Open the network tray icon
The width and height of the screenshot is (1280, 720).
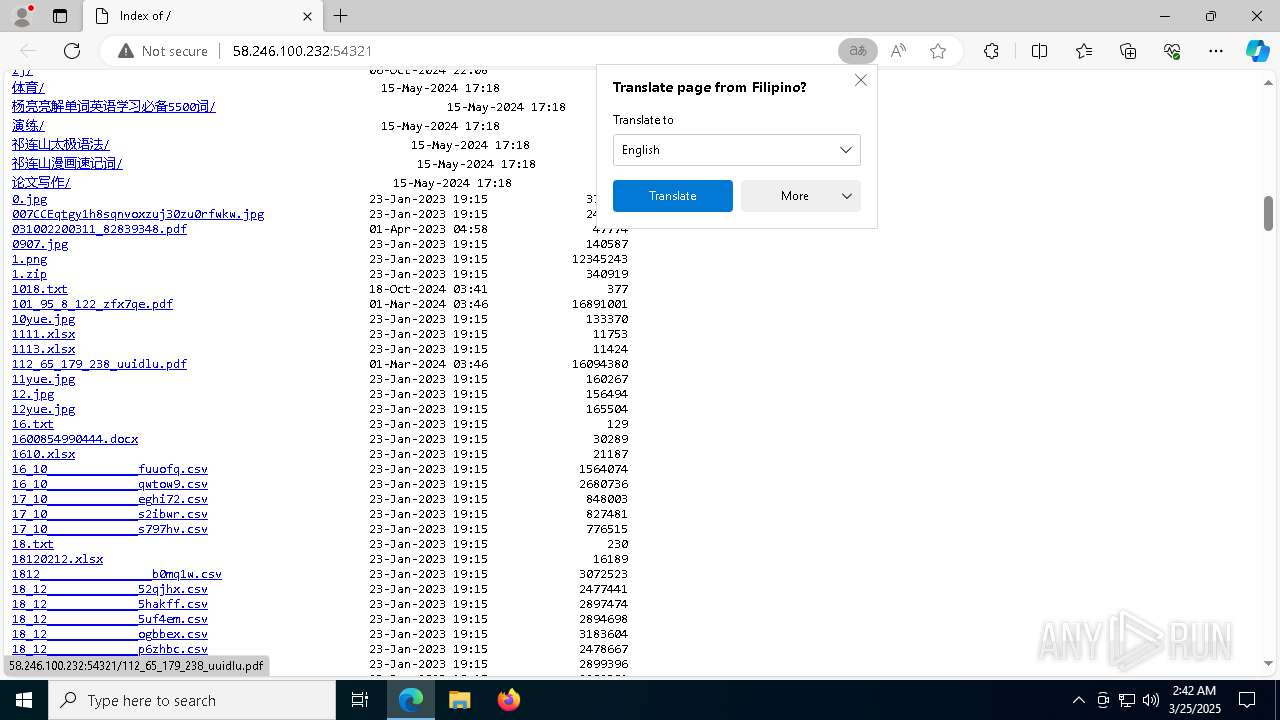point(1126,700)
